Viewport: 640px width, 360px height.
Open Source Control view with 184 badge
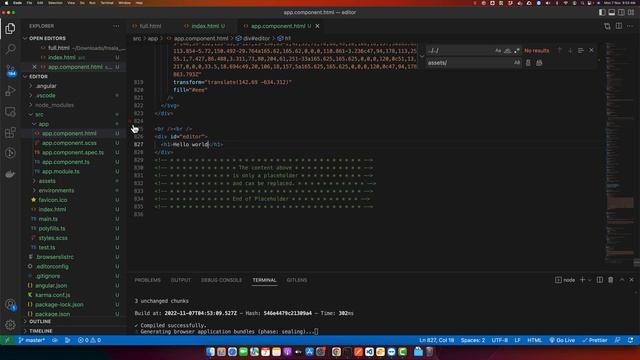[11, 70]
